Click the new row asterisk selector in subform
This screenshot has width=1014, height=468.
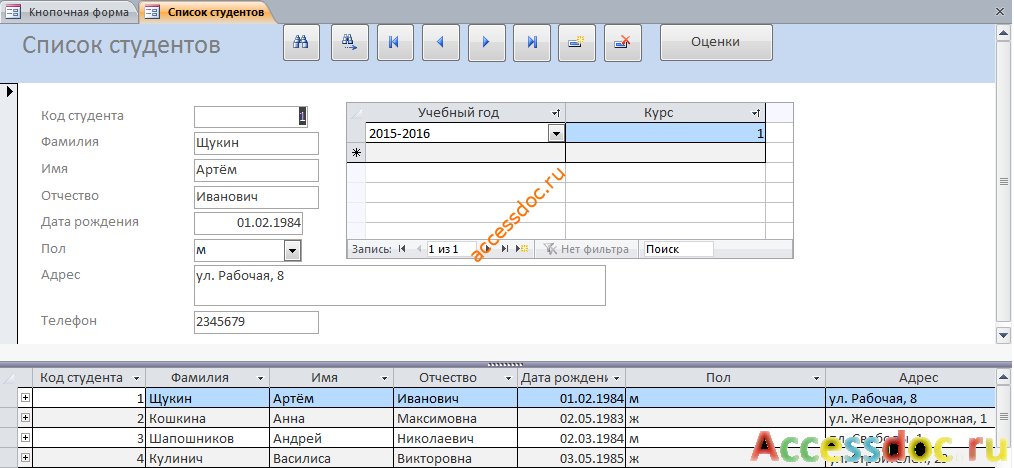356,153
